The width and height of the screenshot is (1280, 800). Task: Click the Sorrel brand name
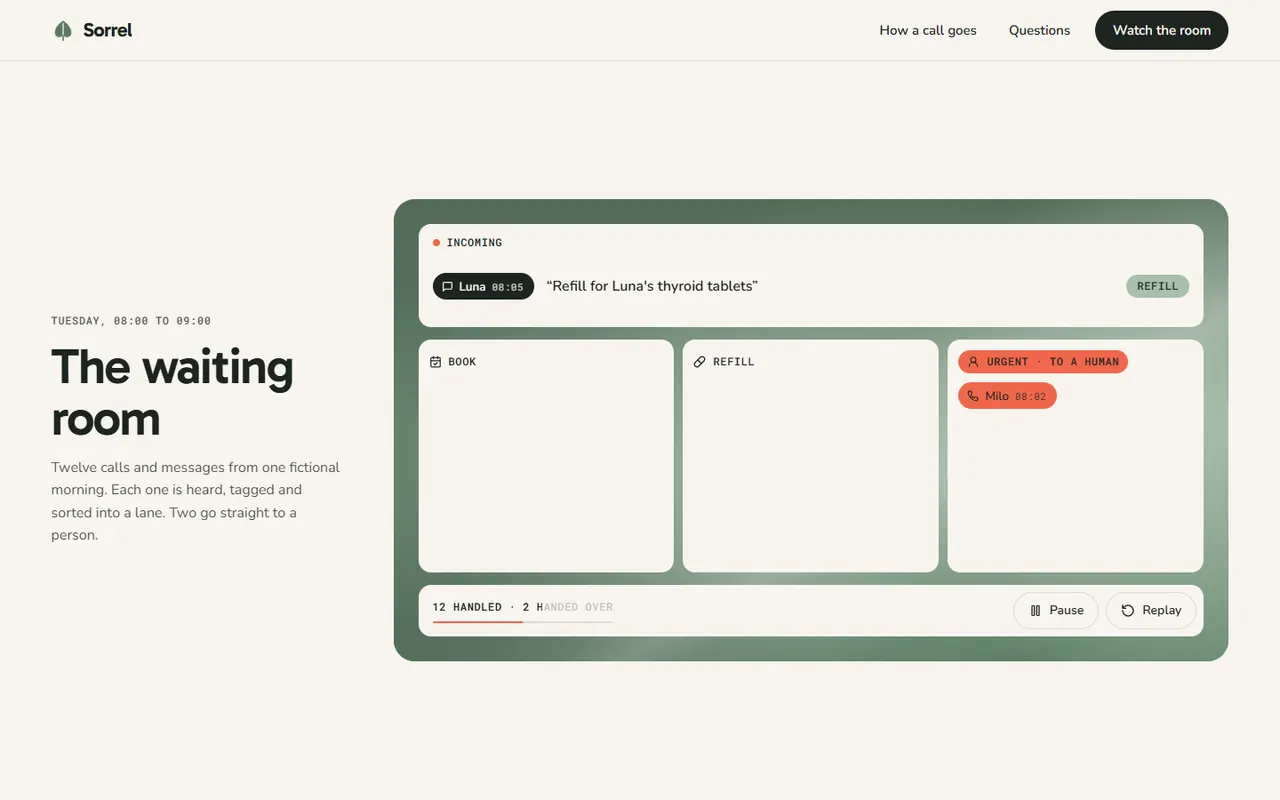pyautogui.click(x=108, y=30)
